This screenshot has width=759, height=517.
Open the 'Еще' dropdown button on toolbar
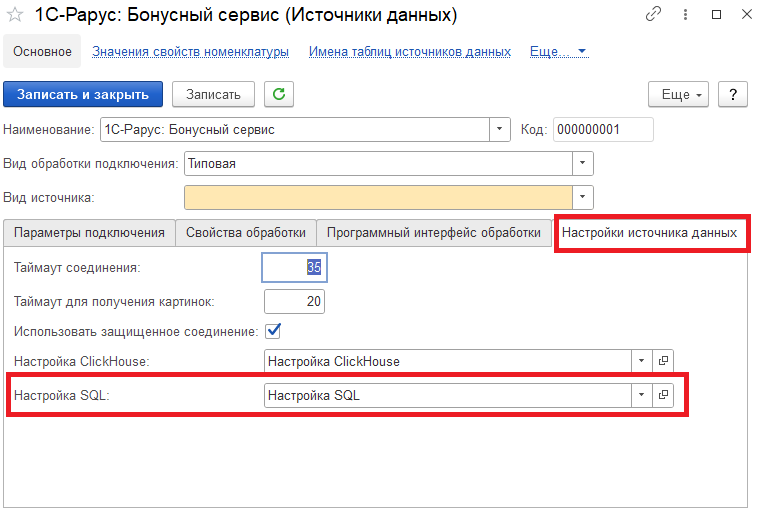click(x=678, y=94)
